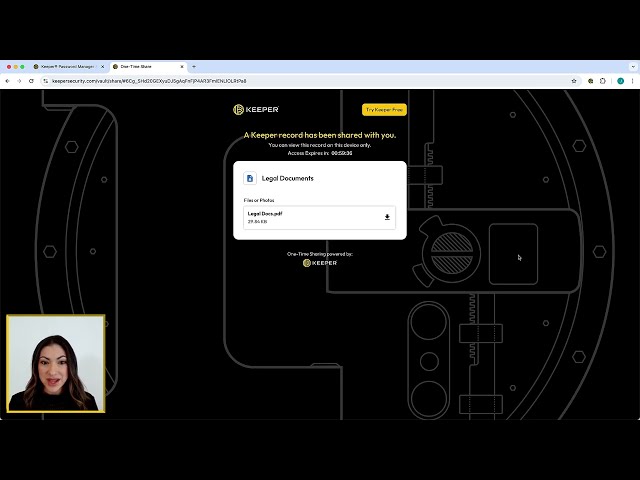Click the Legal Documents record file icon

[x=250, y=178]
